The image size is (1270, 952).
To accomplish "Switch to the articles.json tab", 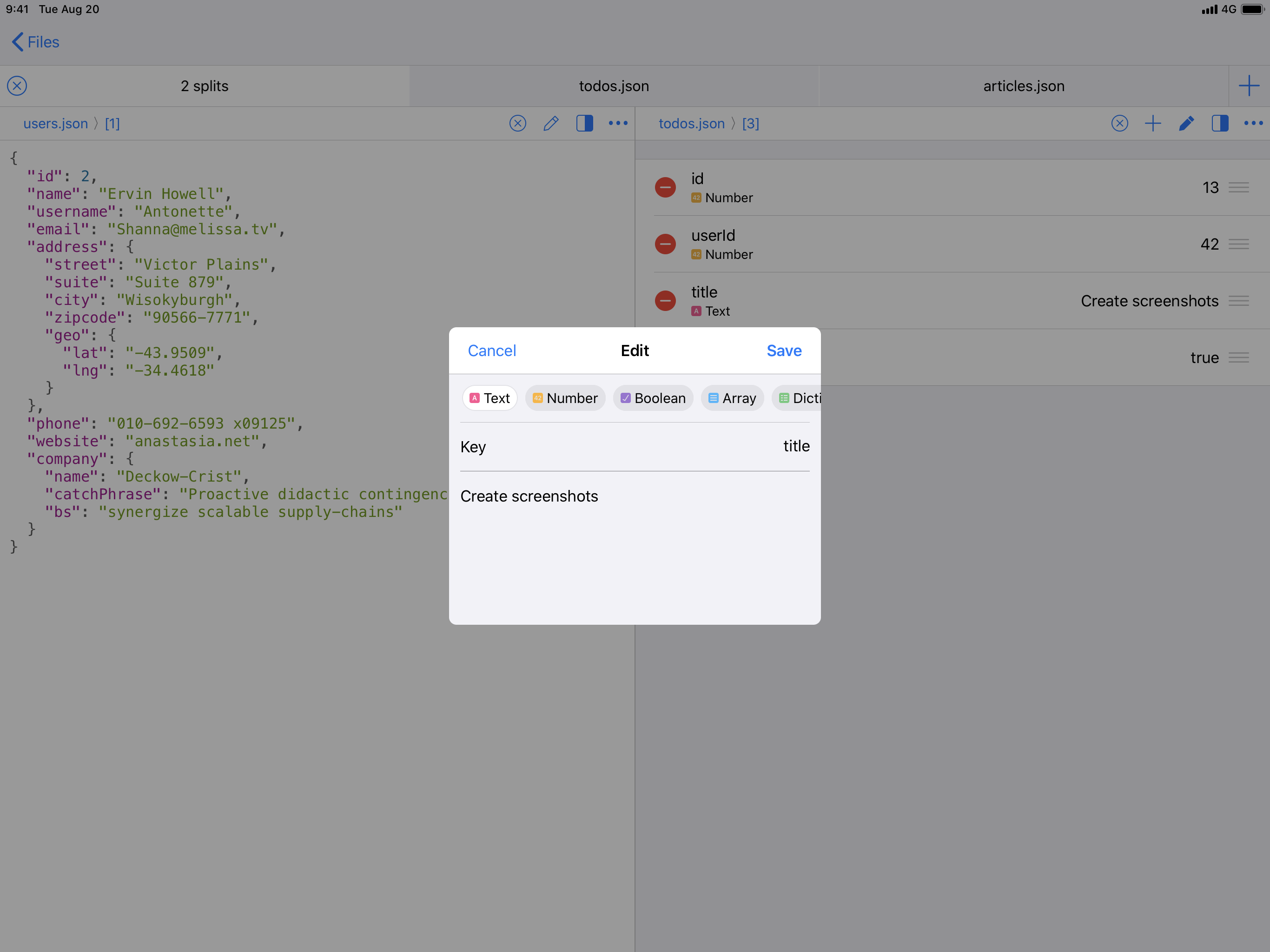I will pos(1023,86).
